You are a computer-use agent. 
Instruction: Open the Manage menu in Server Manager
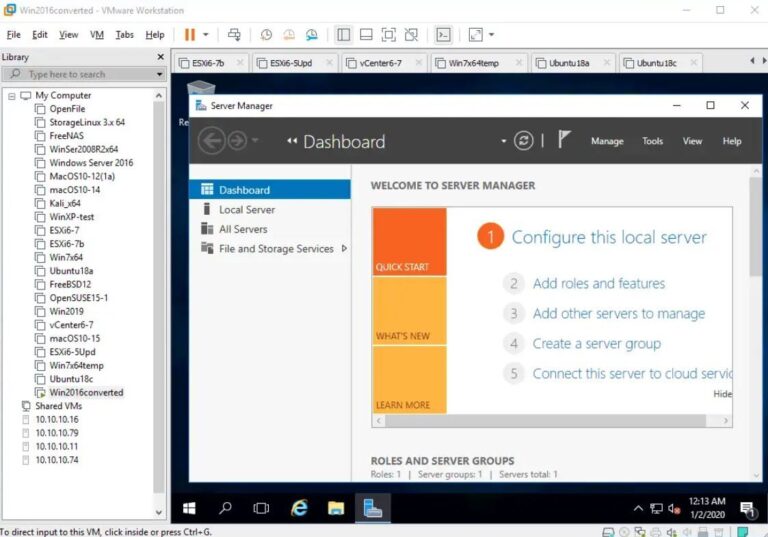[607, 141]
